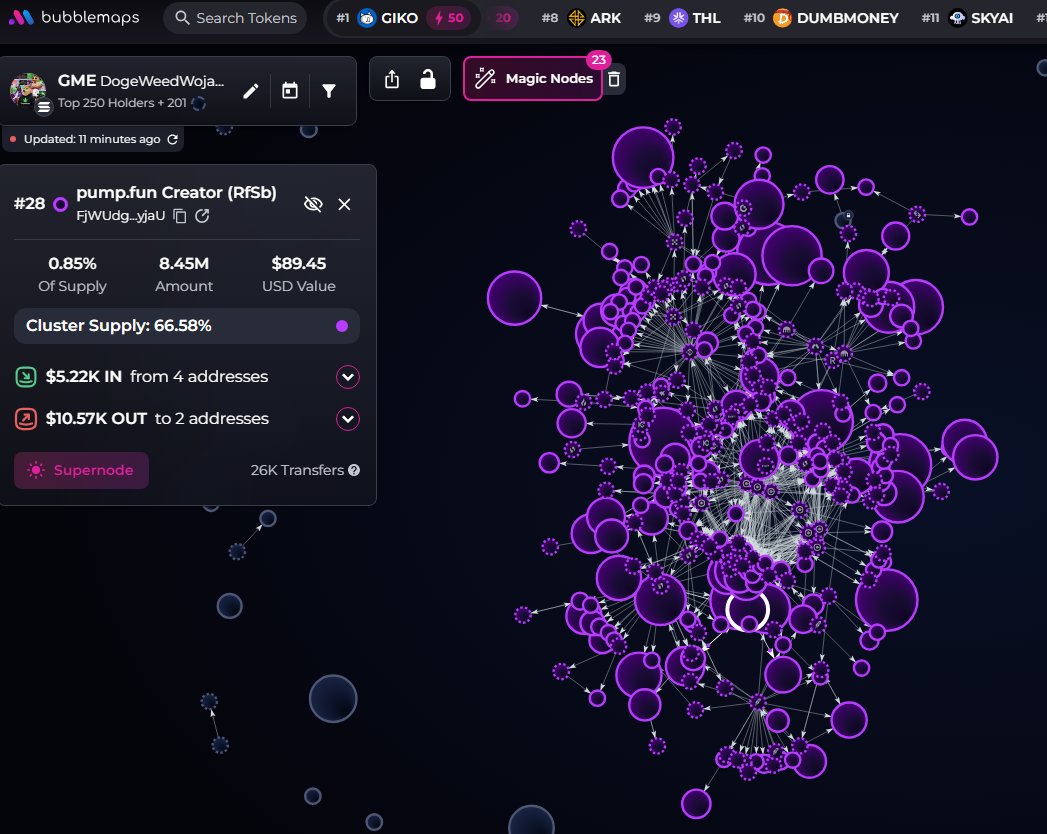This screenshot has width=1047, height=834.
Task: Click the share/export map icon
Action: click(x=392, y=79)
